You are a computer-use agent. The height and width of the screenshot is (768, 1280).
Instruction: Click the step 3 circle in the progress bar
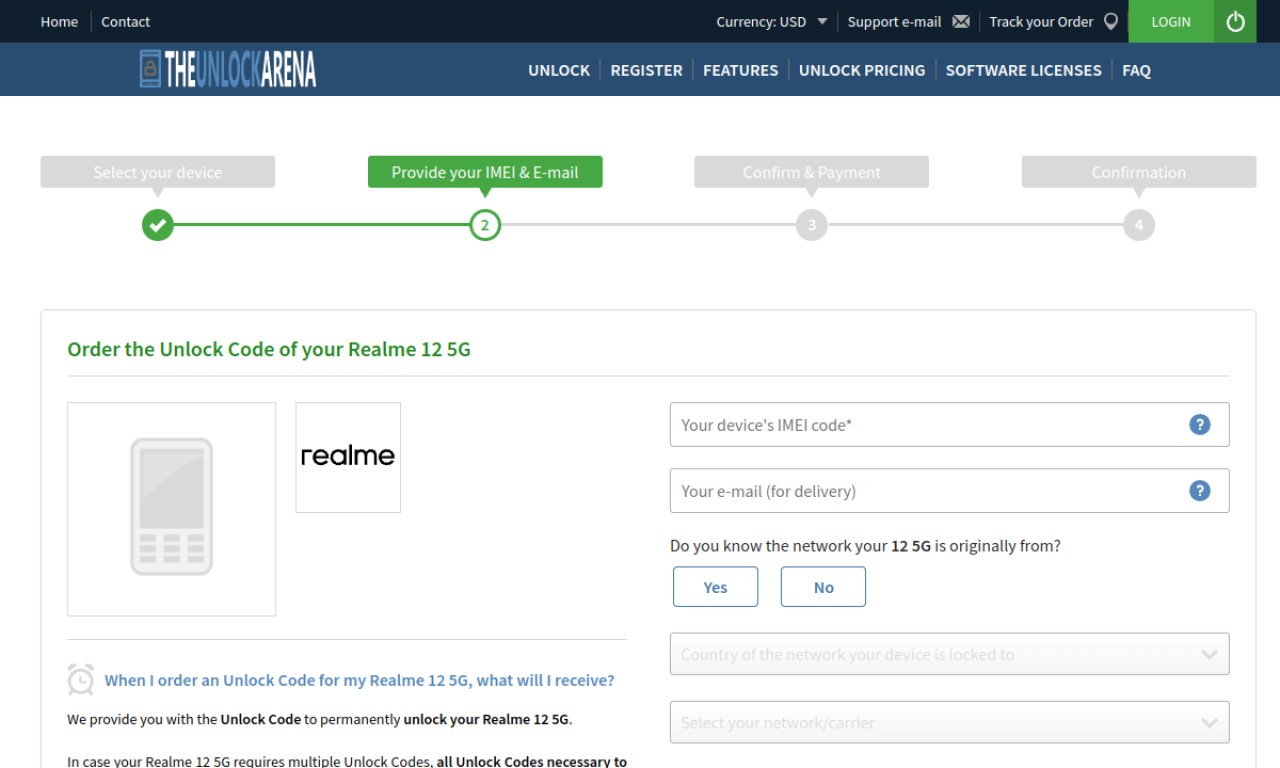click(812, 225)
